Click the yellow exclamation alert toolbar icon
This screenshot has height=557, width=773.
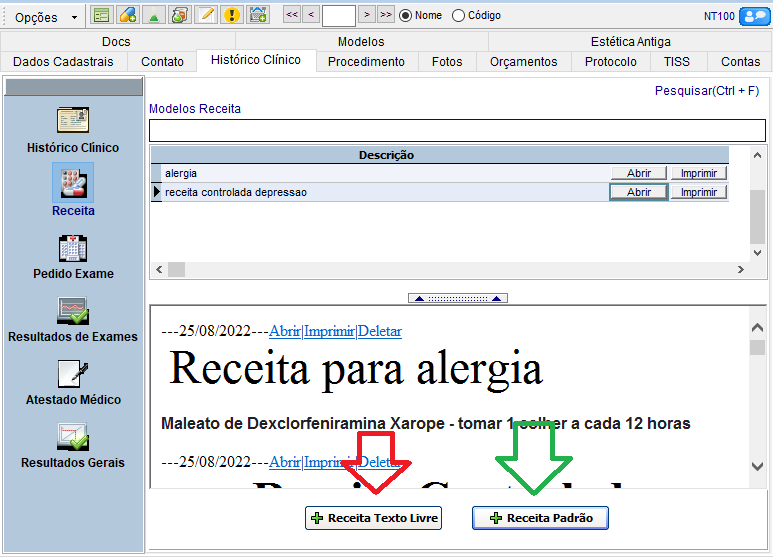(x=232, y=15)
